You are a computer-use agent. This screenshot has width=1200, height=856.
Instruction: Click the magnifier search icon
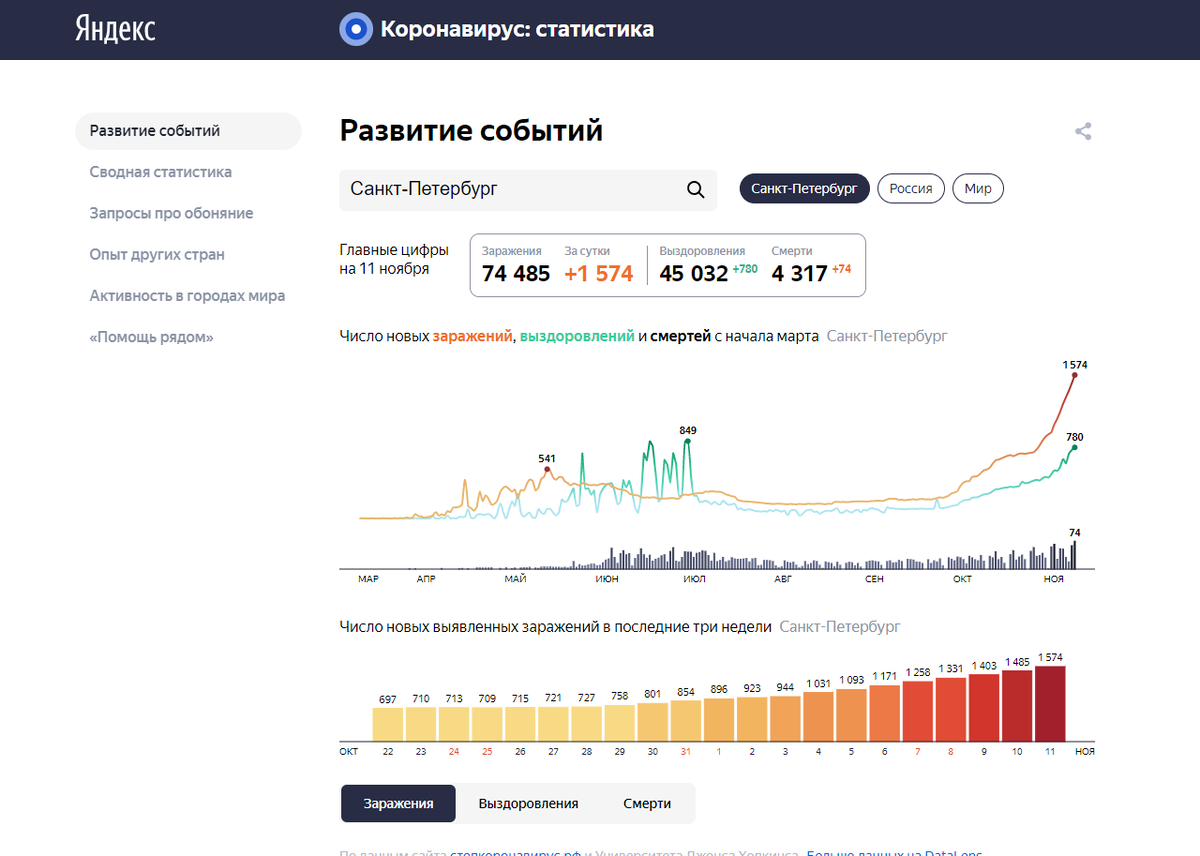pyautogui.click(x=695, y=189)
